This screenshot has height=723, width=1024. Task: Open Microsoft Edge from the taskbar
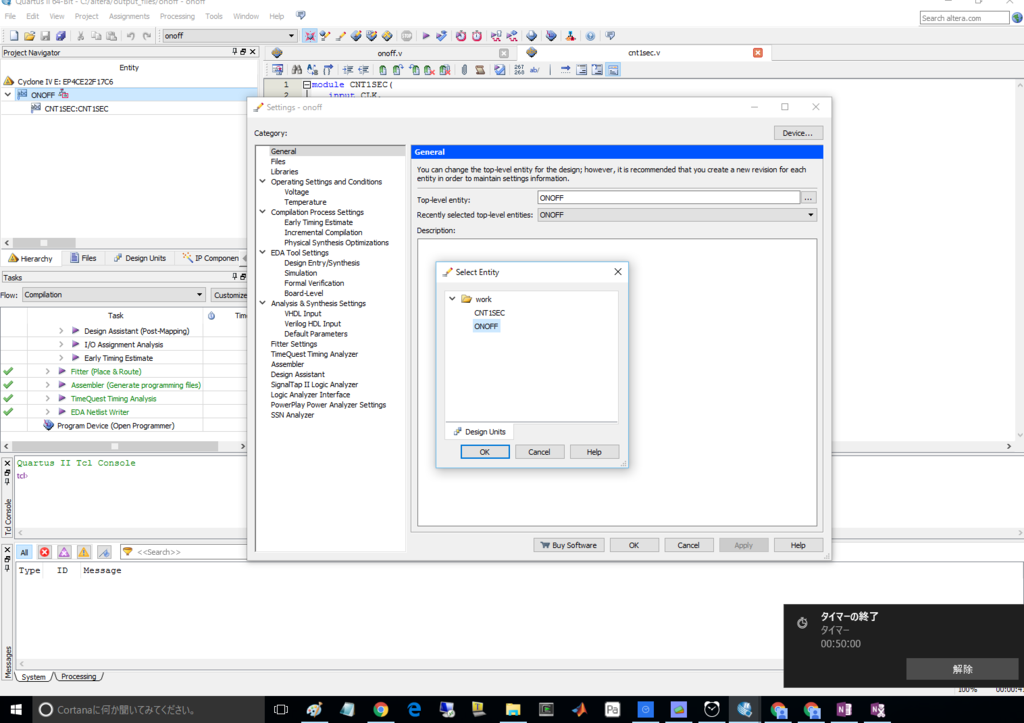414,709
